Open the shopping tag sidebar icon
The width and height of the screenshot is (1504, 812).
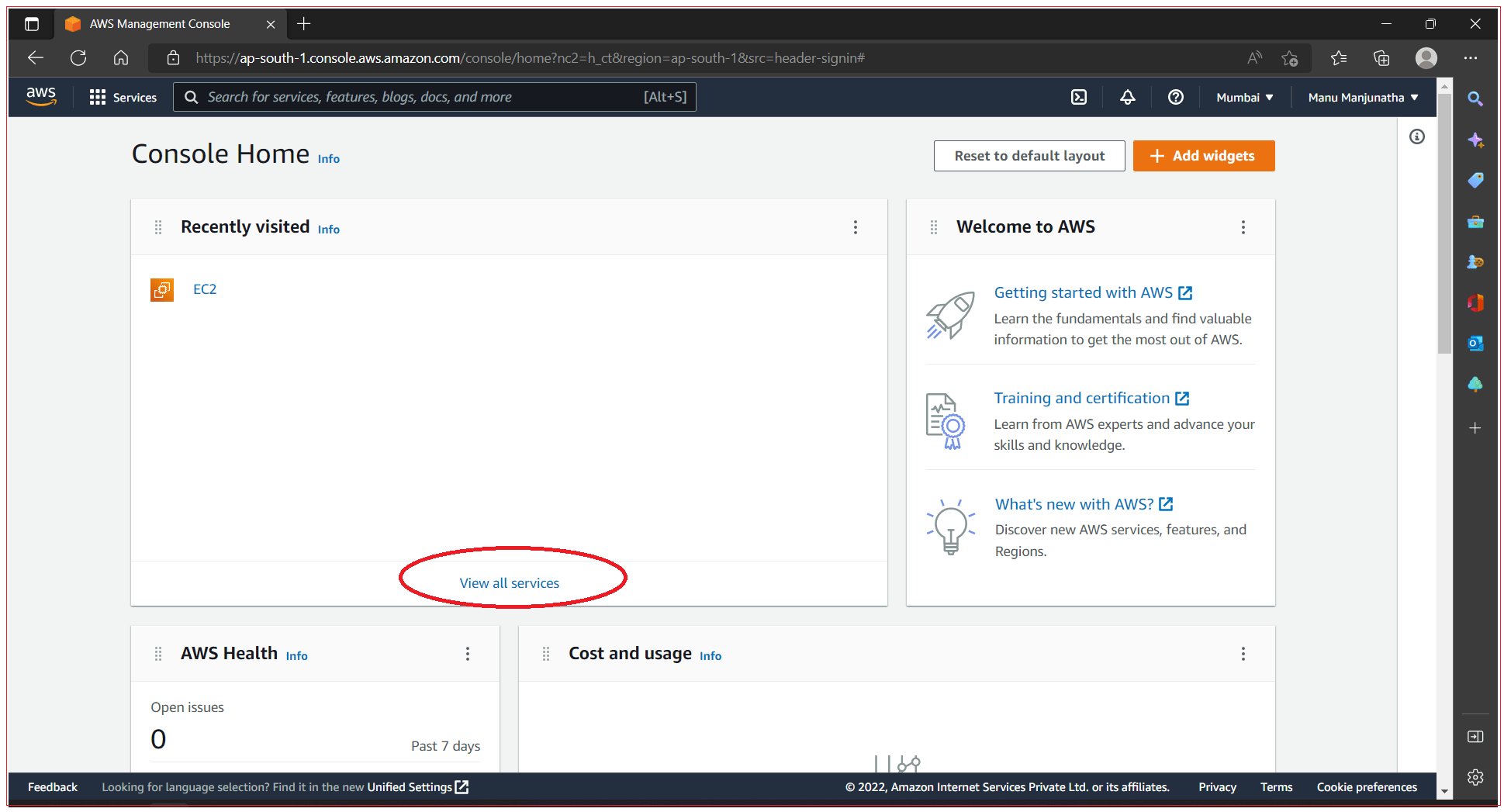click(x=1476, y=180)
